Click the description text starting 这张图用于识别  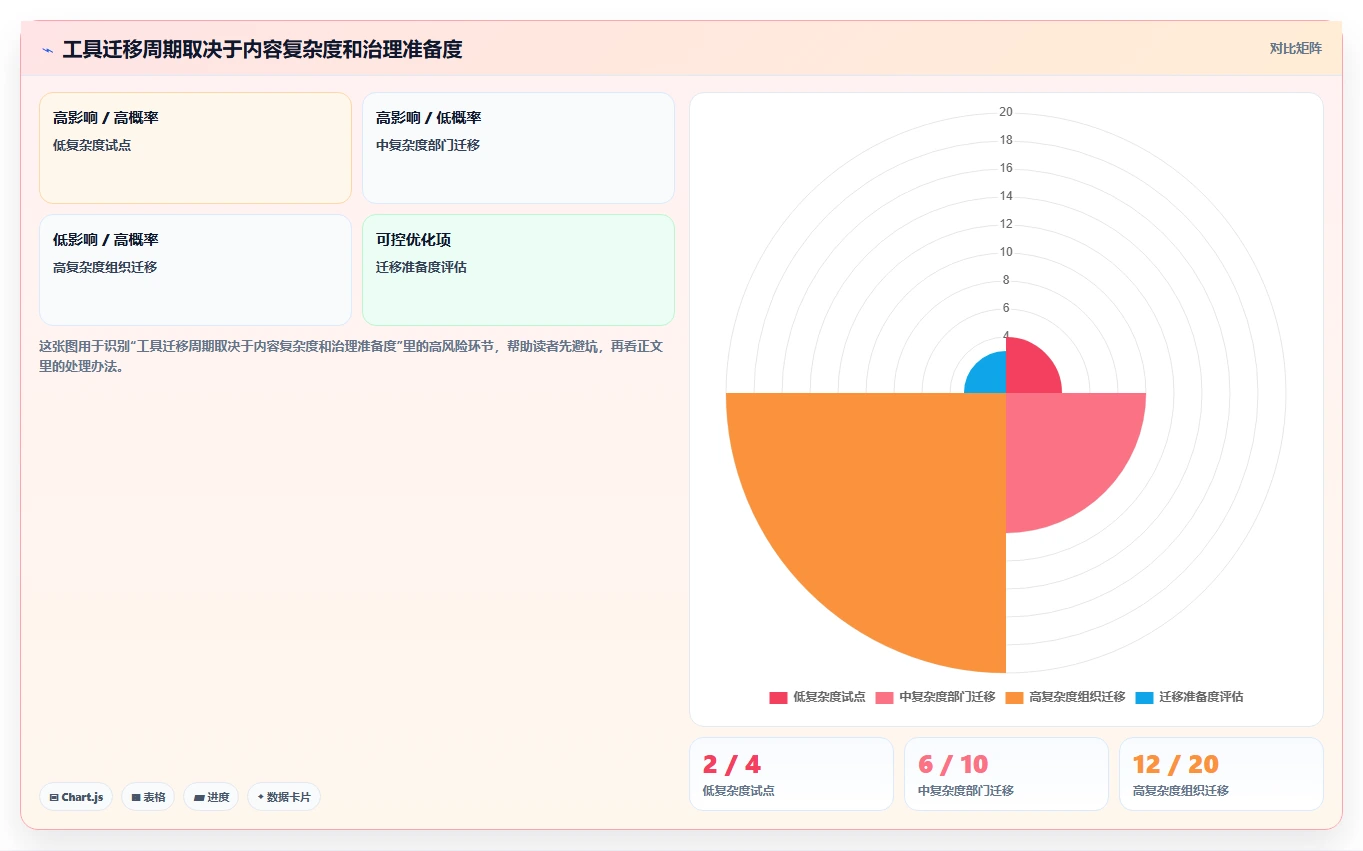[x=351, y=356]
